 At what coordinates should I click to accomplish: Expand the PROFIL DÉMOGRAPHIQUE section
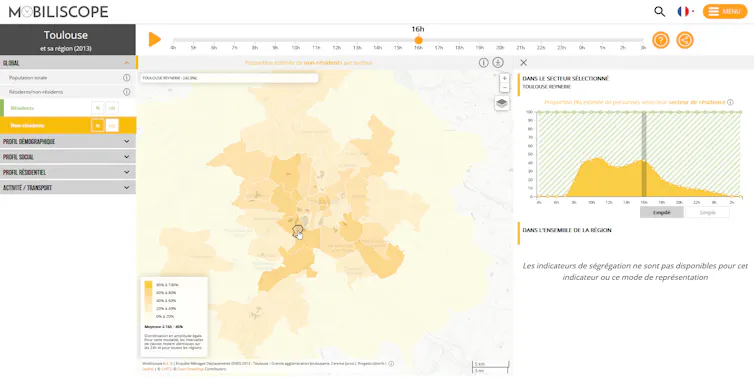point(68,141)
